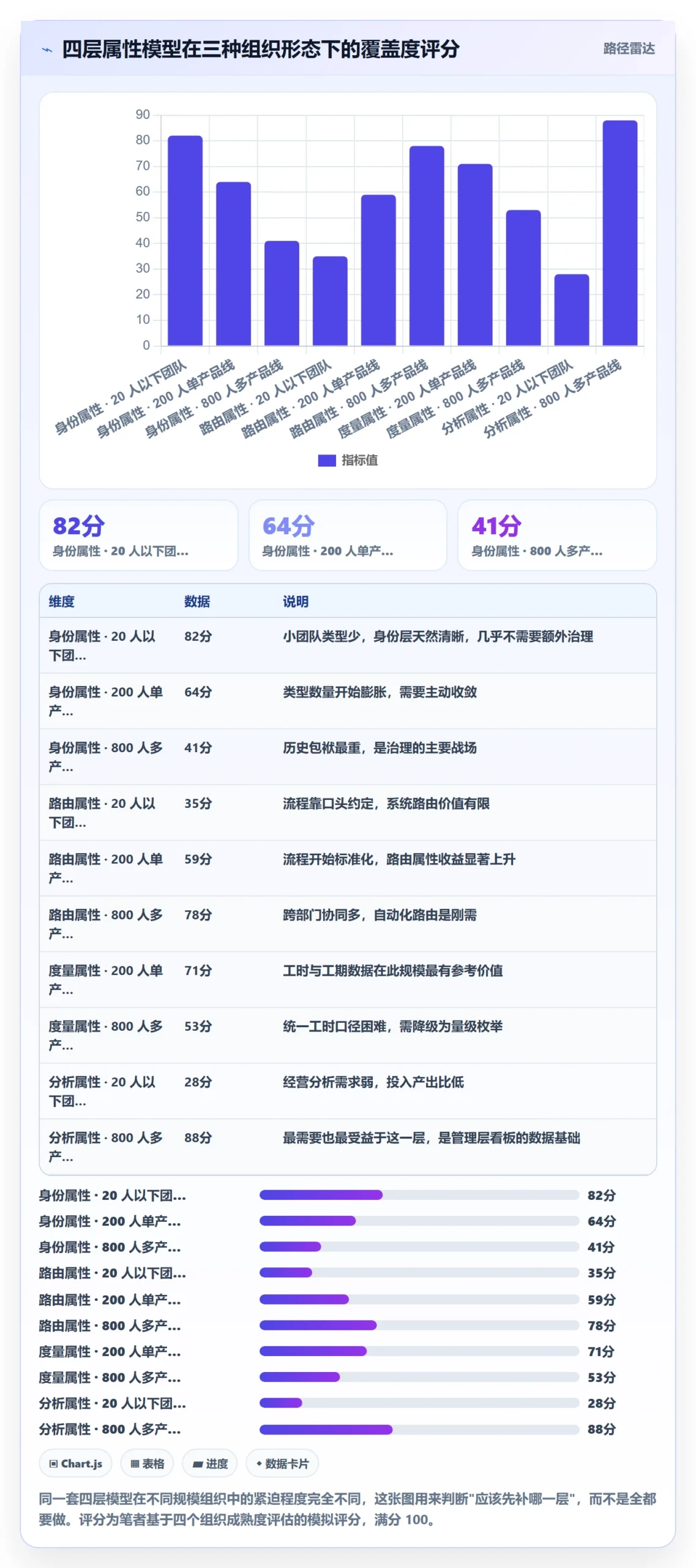This screenshot has width=696, height=1568.
Task: Click the 41分 summary card
Action: [557, 535]
